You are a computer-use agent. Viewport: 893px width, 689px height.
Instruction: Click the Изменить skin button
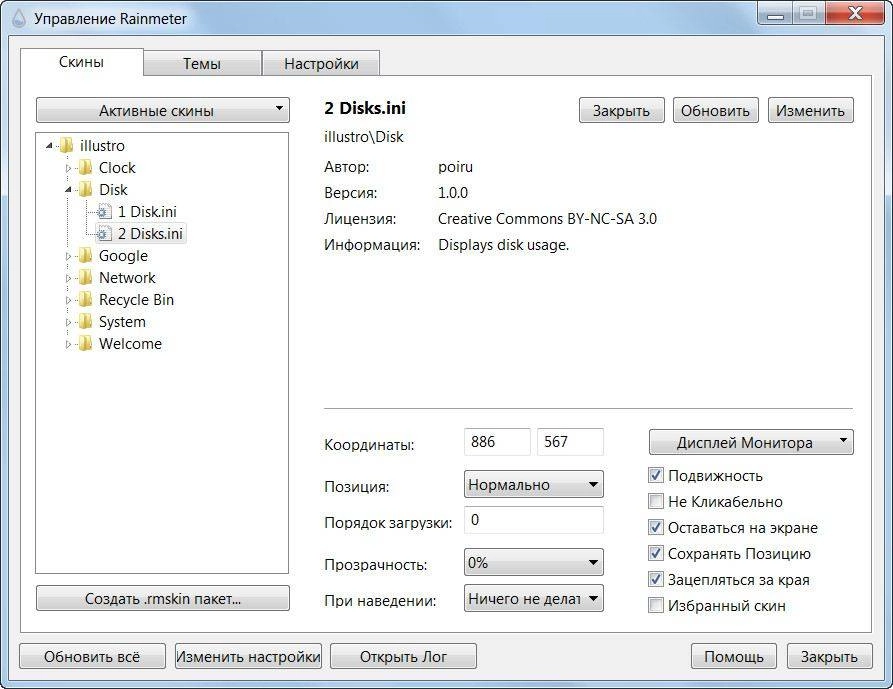pyautogui.click(x=810, y=110)
